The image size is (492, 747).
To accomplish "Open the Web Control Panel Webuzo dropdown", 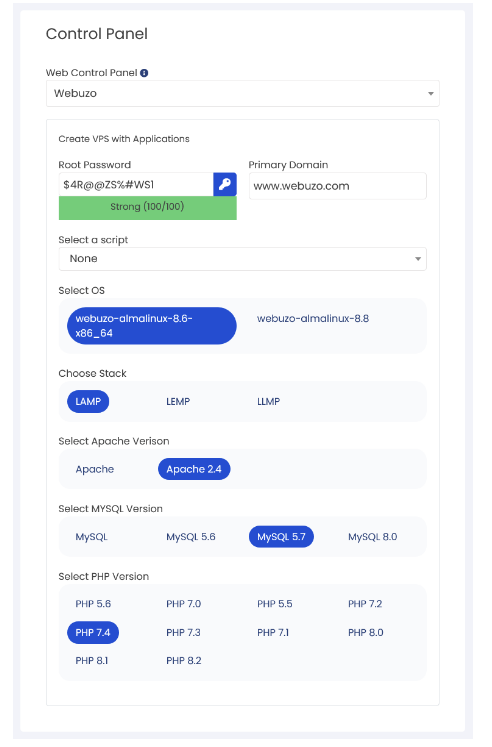I will (x=242, y=93).
